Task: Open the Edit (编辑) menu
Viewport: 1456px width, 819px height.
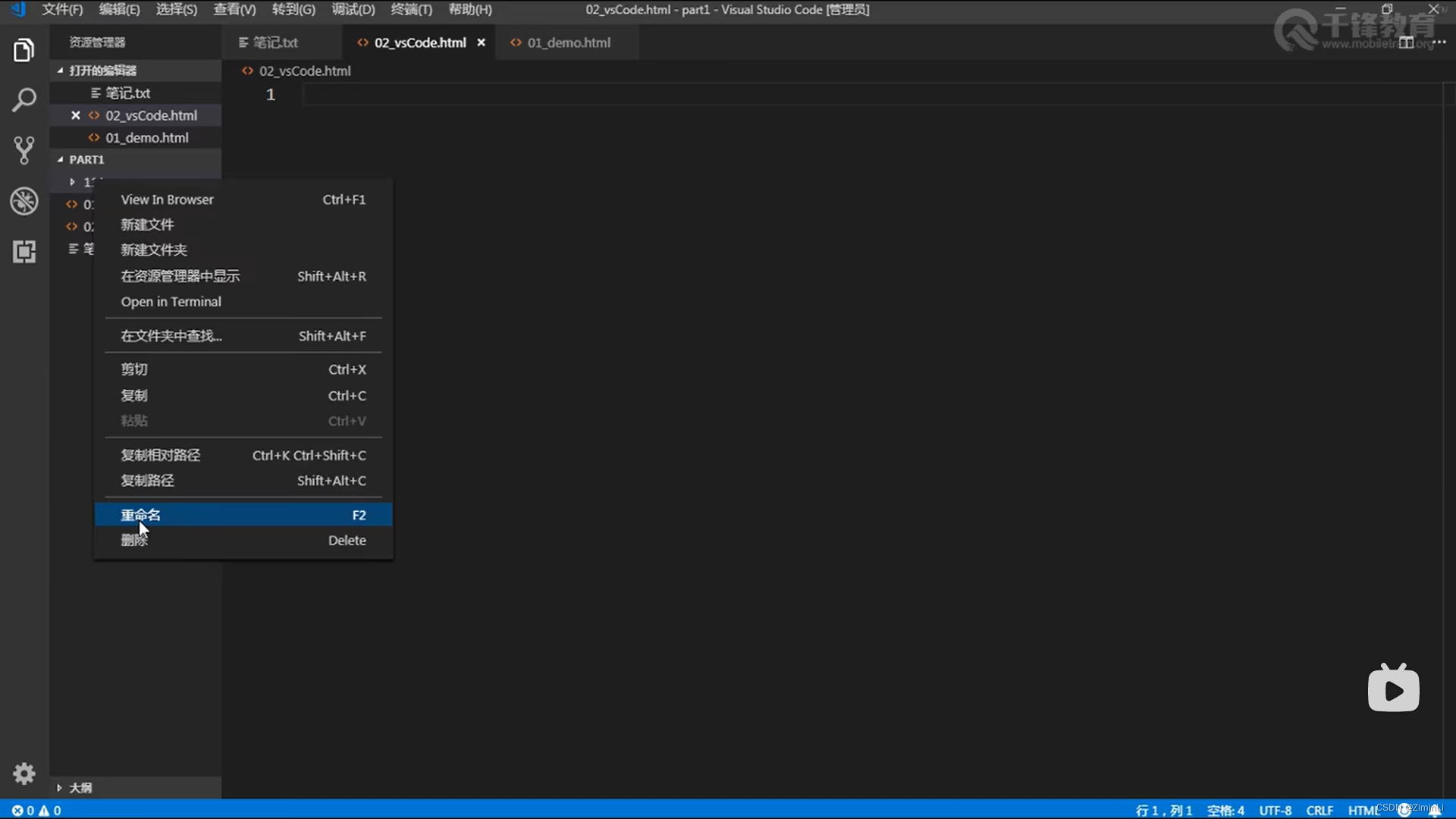Action: pyautogui.click(x=119, y=10)
